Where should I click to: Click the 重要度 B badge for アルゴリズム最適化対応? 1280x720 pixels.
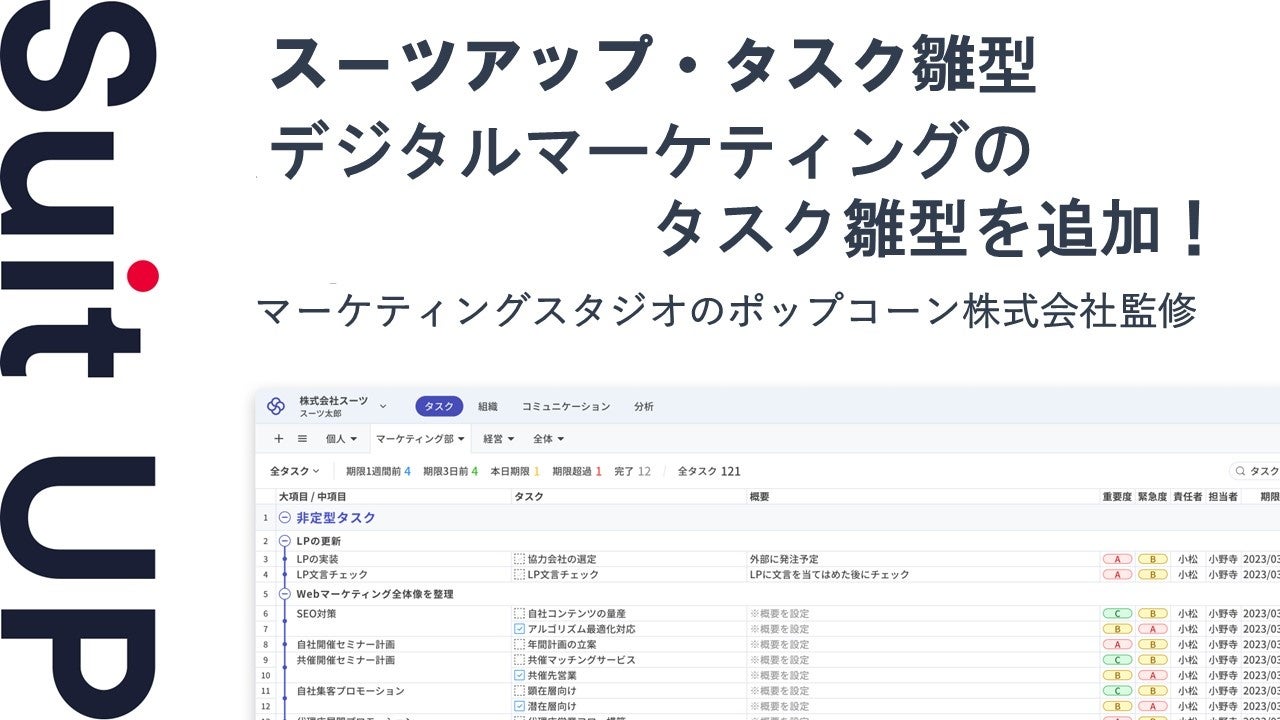1116,629
